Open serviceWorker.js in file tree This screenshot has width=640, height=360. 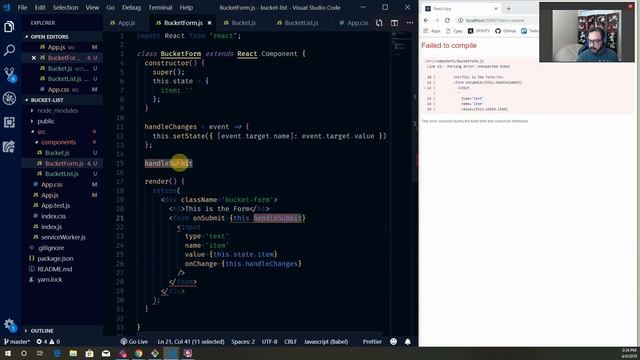[63, 238]
